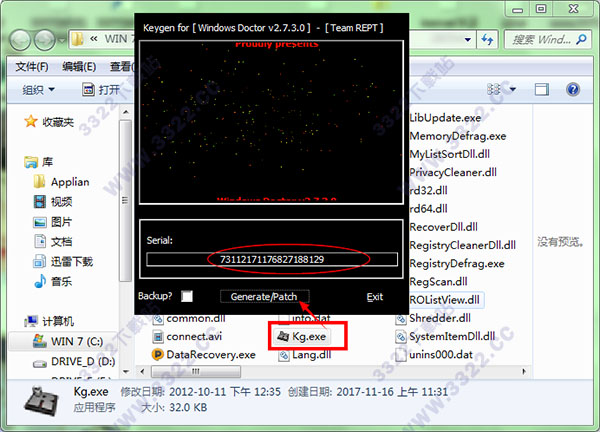Screen dimensions: 600x432
Task: Expand the address bar history dropdown
Action: coord(468,39)
